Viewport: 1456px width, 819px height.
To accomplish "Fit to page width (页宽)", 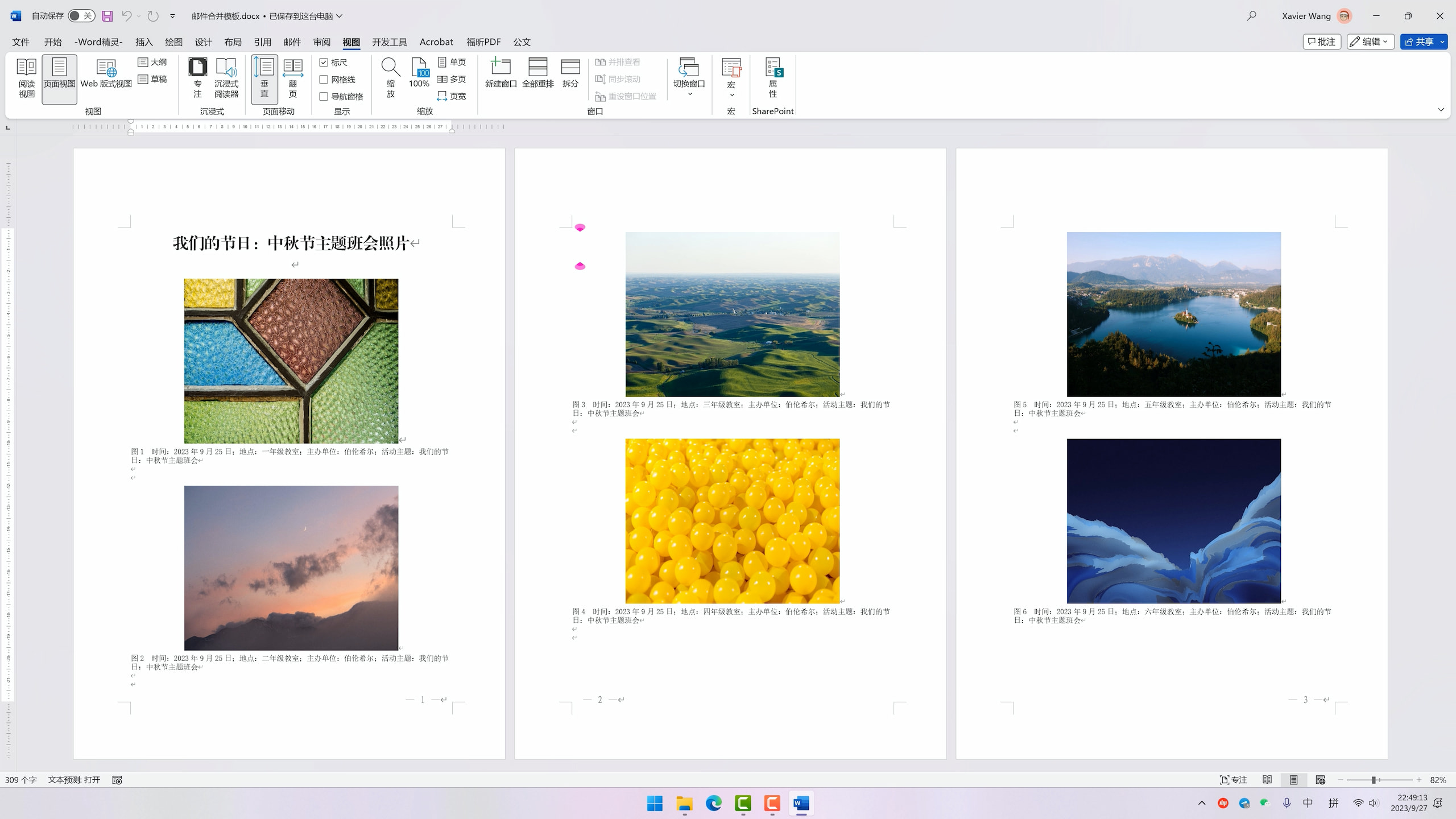I will pyautogui.click(x=452, y=96).
